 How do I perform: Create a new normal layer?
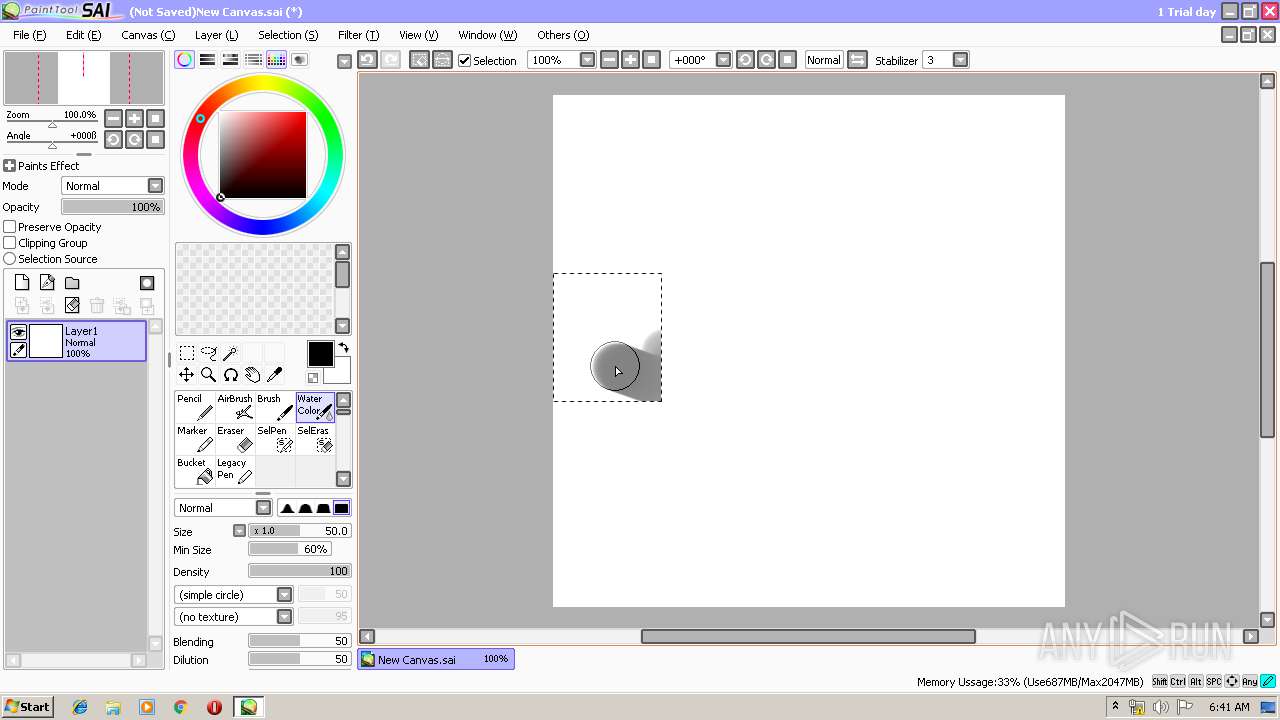point(22,283)
